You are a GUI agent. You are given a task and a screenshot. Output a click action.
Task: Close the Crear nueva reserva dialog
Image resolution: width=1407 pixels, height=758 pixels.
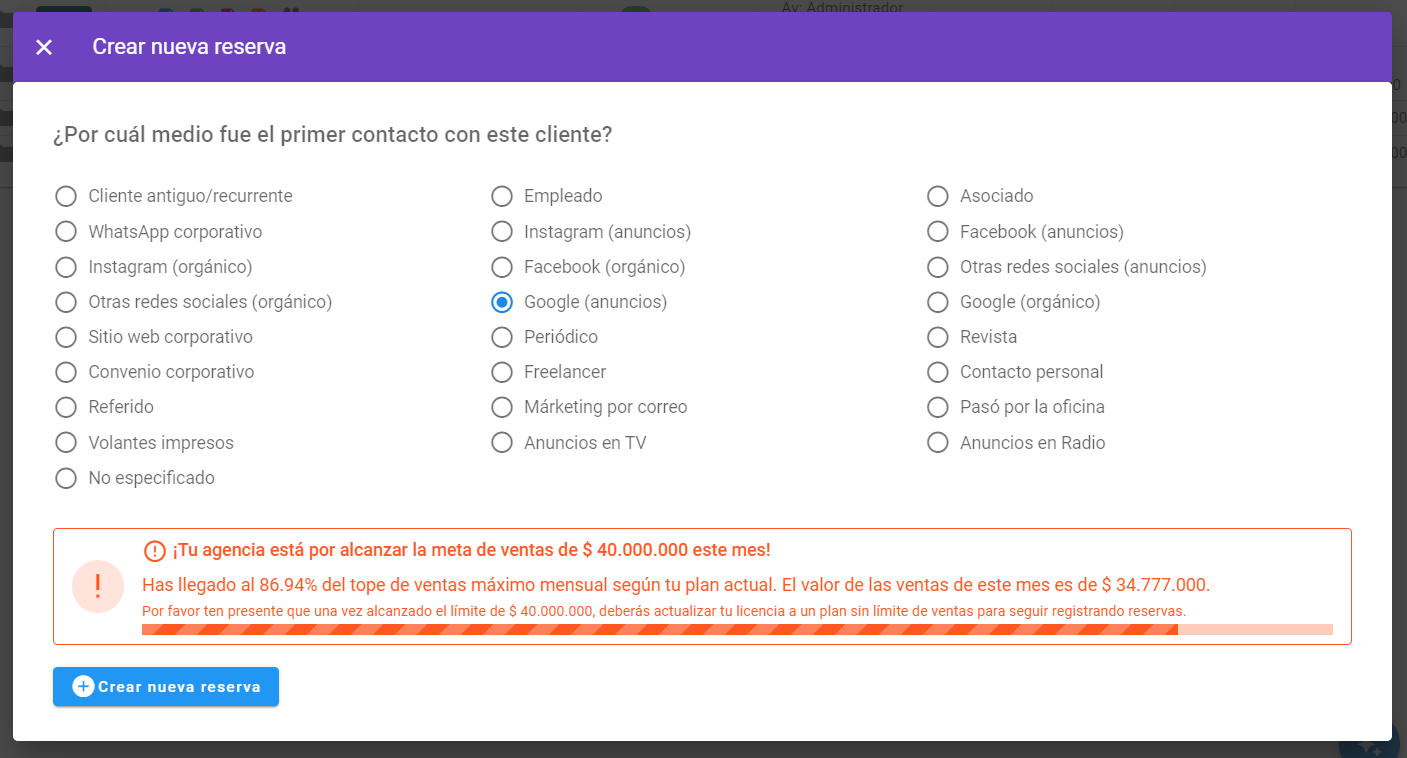(x=44, y=47)
